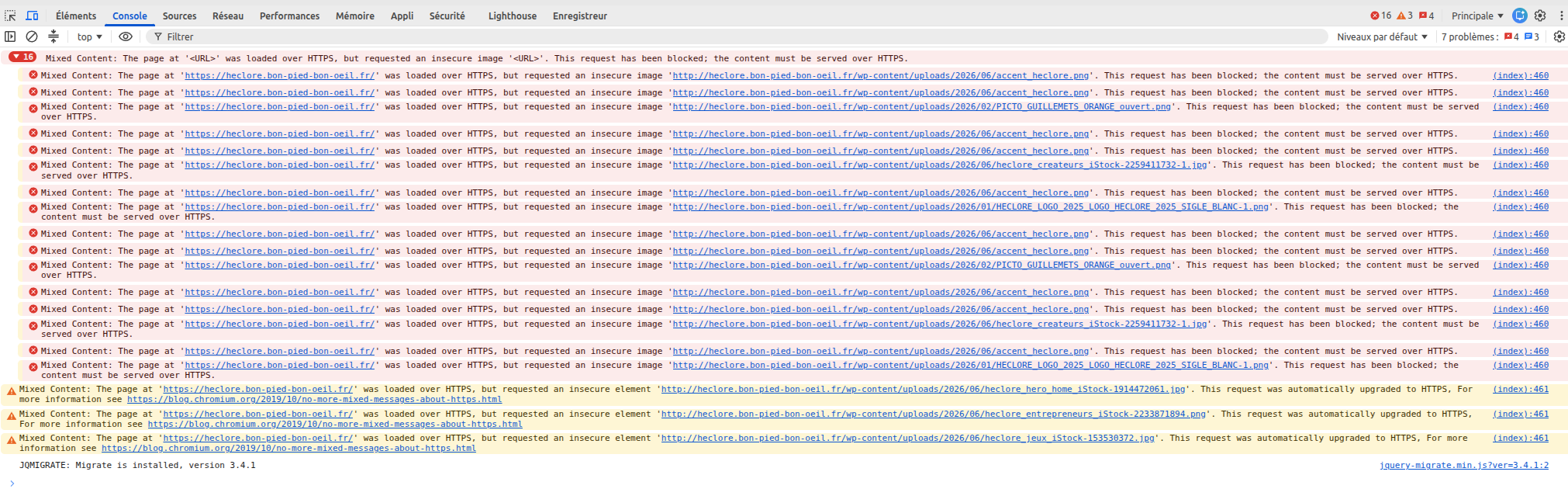Image resolution: width=1568 pixels, height=489 pixels.
Task: Switch to the Lighthouse tab
Action: click(x=512, y=16)
